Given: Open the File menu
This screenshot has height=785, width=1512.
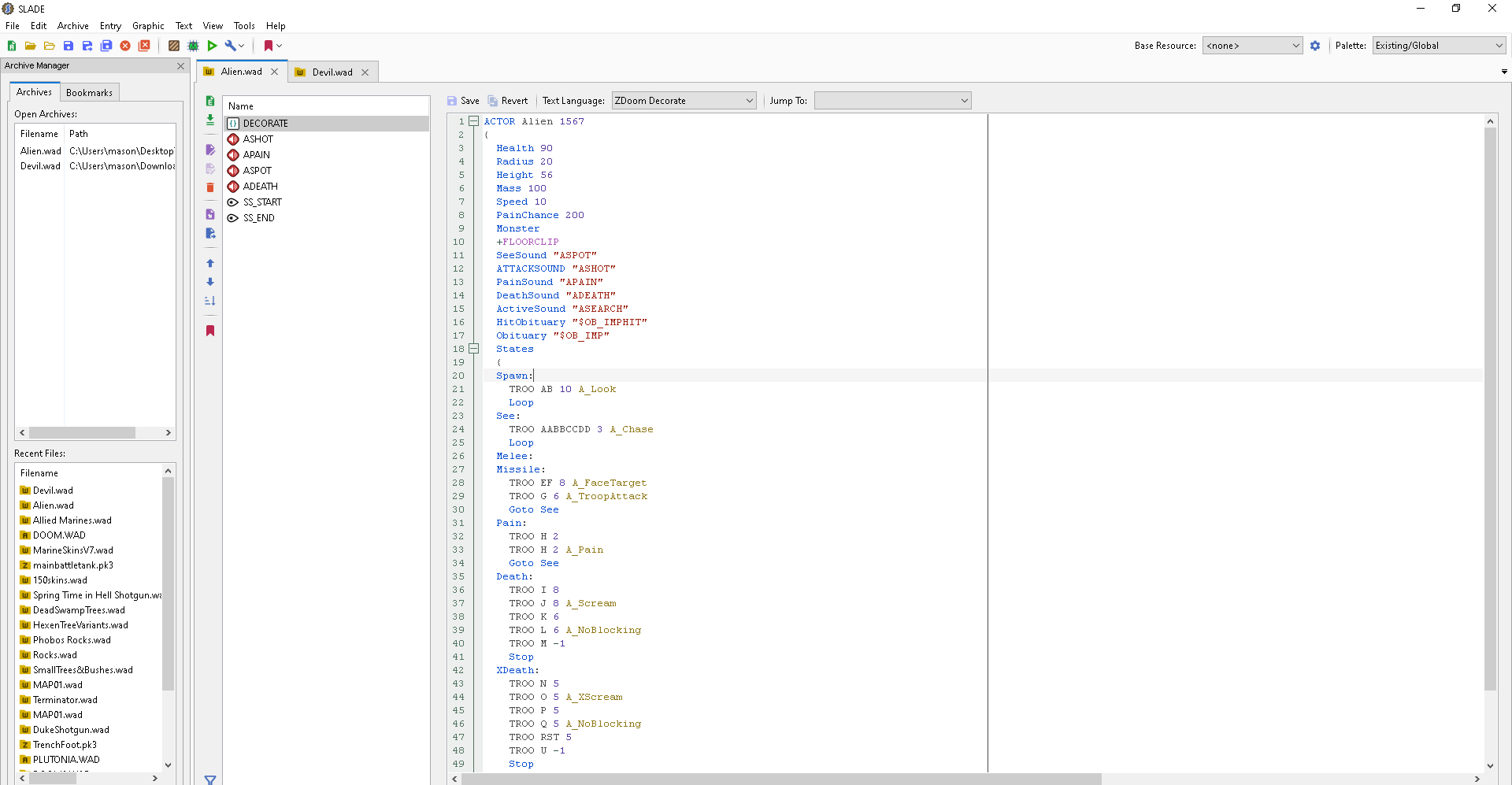Looking at the screenshot, I should (x=13, y=26).
